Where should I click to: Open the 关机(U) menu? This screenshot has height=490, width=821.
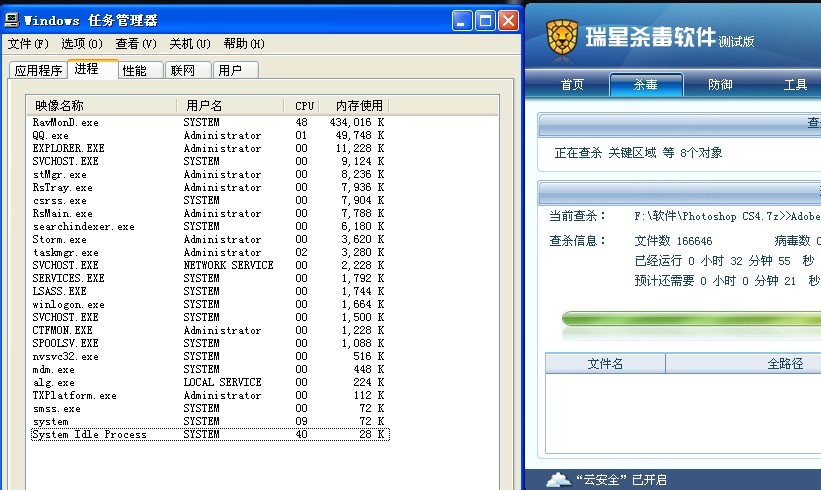pos(190,44)
